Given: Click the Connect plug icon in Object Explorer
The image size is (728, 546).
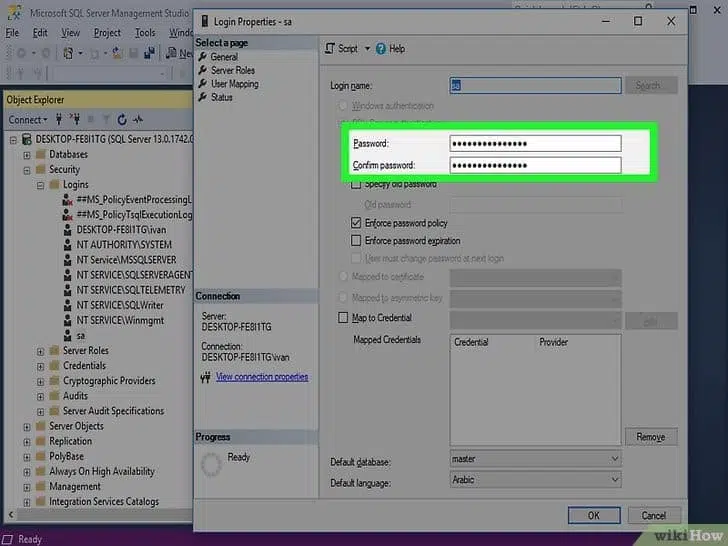Looking at the screenshot, I should pos(60,120).
